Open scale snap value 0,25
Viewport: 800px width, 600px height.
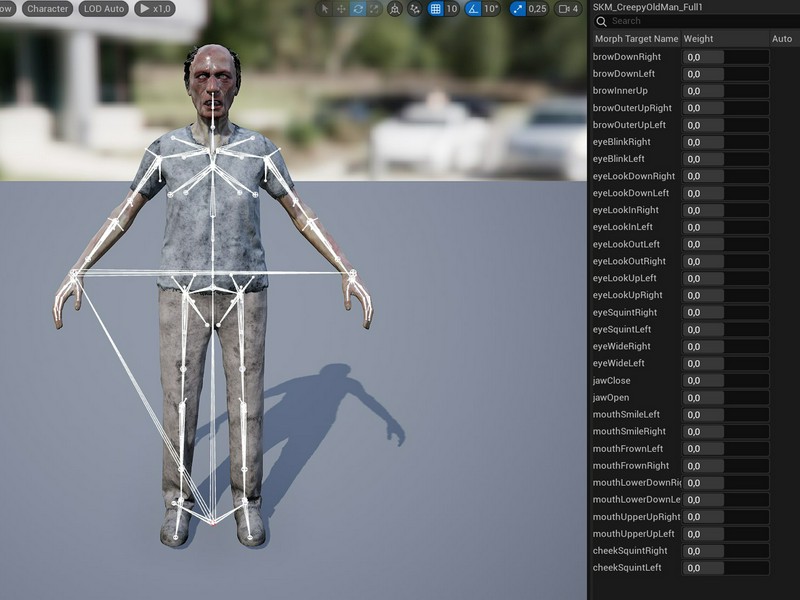point(538,9)
